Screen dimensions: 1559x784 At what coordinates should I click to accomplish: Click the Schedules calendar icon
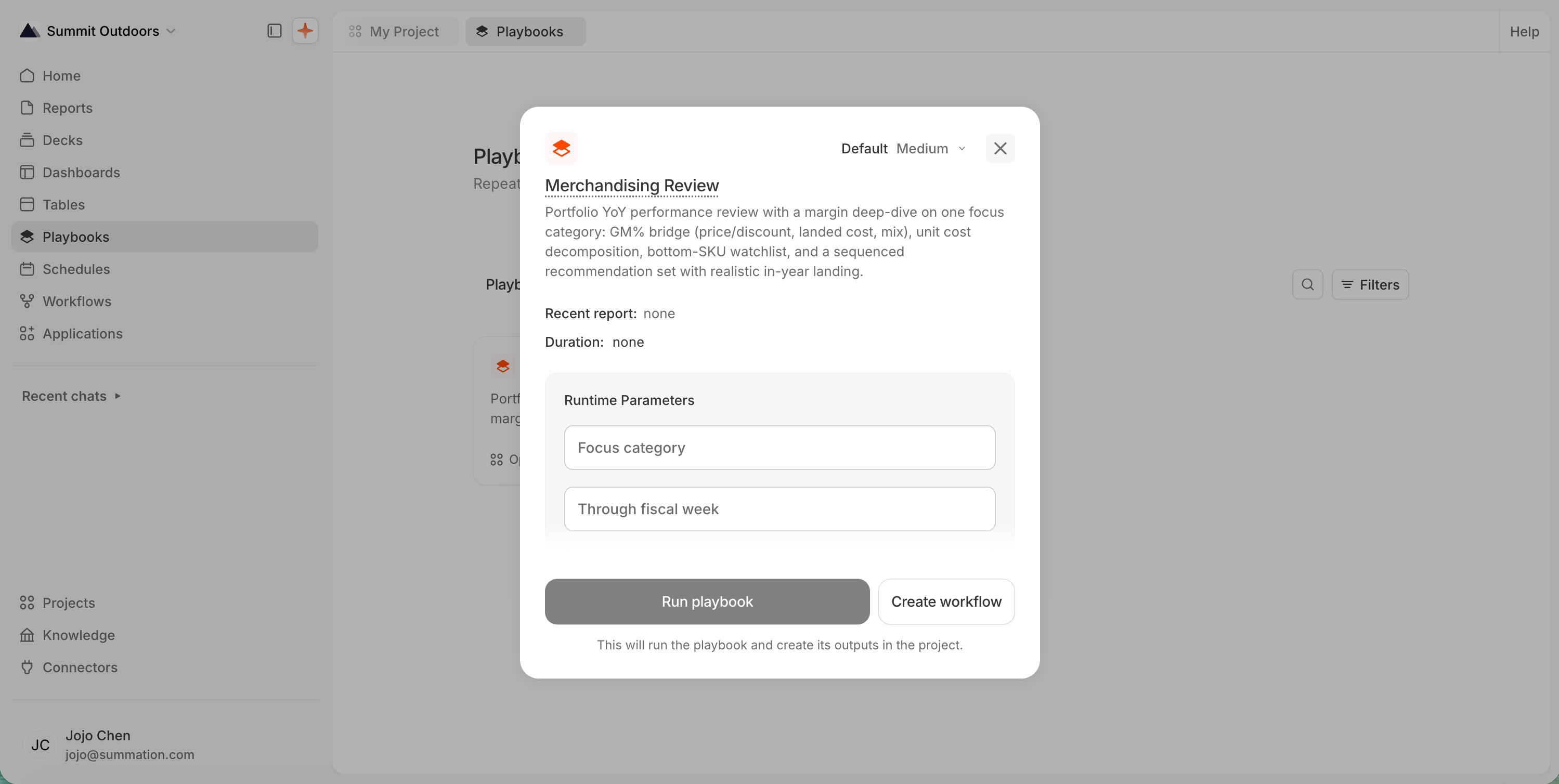[x=27, y=269]
